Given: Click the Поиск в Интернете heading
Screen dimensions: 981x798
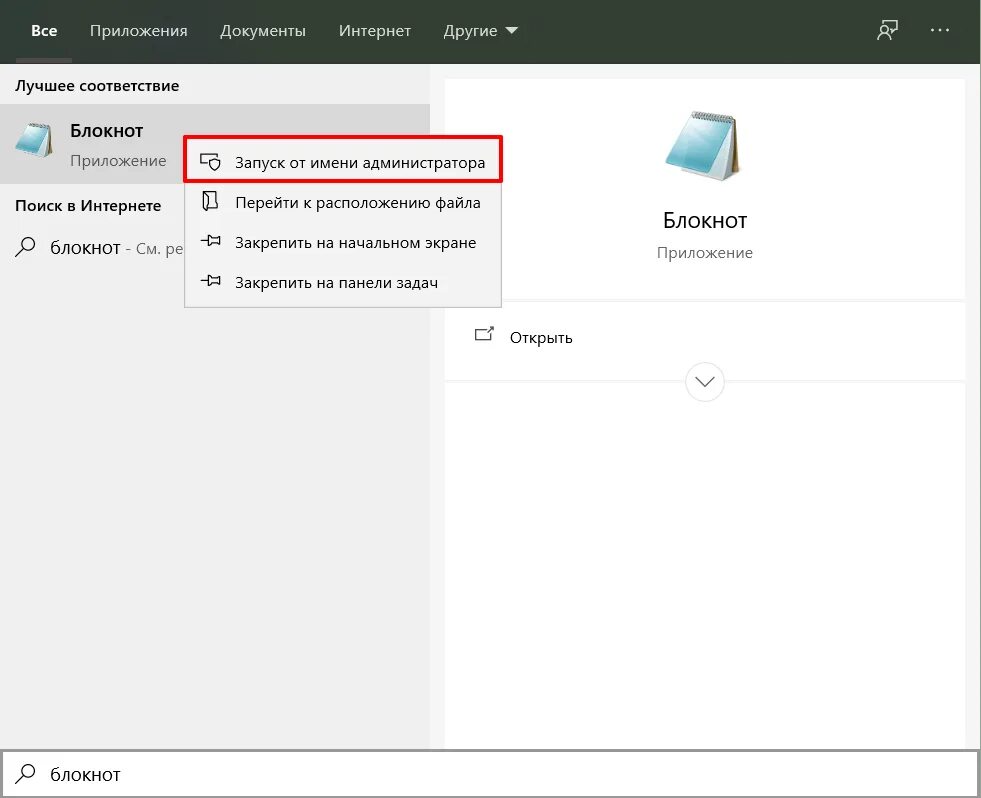Looking at the screenshot, I should (x=88, y=206).
